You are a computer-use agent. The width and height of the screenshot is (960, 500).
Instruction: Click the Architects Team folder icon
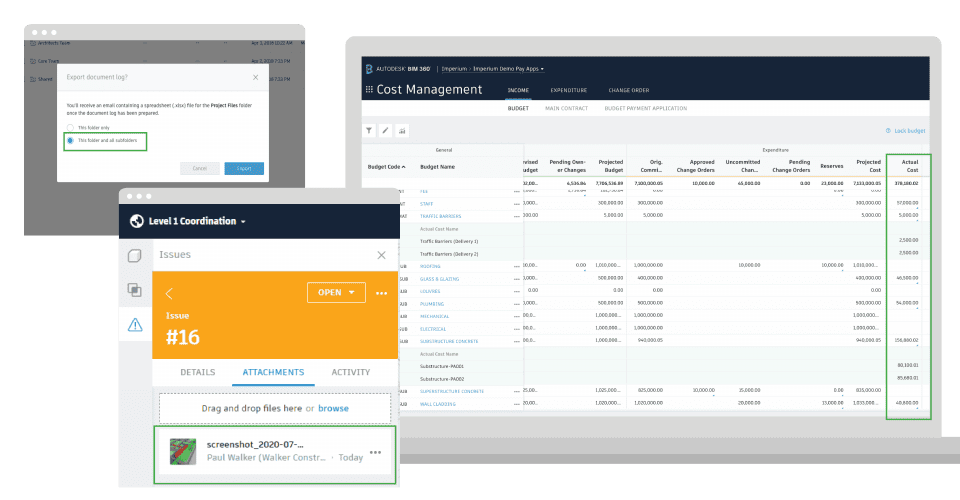click(33, 43)
